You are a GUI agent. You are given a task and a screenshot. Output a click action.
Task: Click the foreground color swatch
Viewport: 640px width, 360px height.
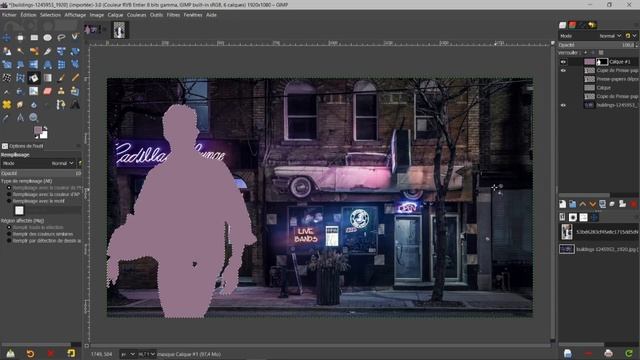[x=38, y=130]
